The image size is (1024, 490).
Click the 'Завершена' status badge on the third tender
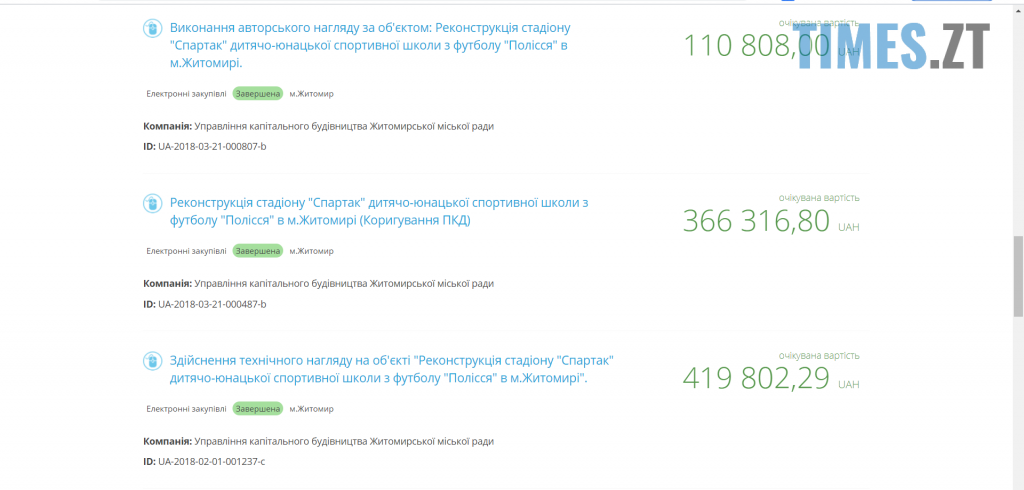258,409
